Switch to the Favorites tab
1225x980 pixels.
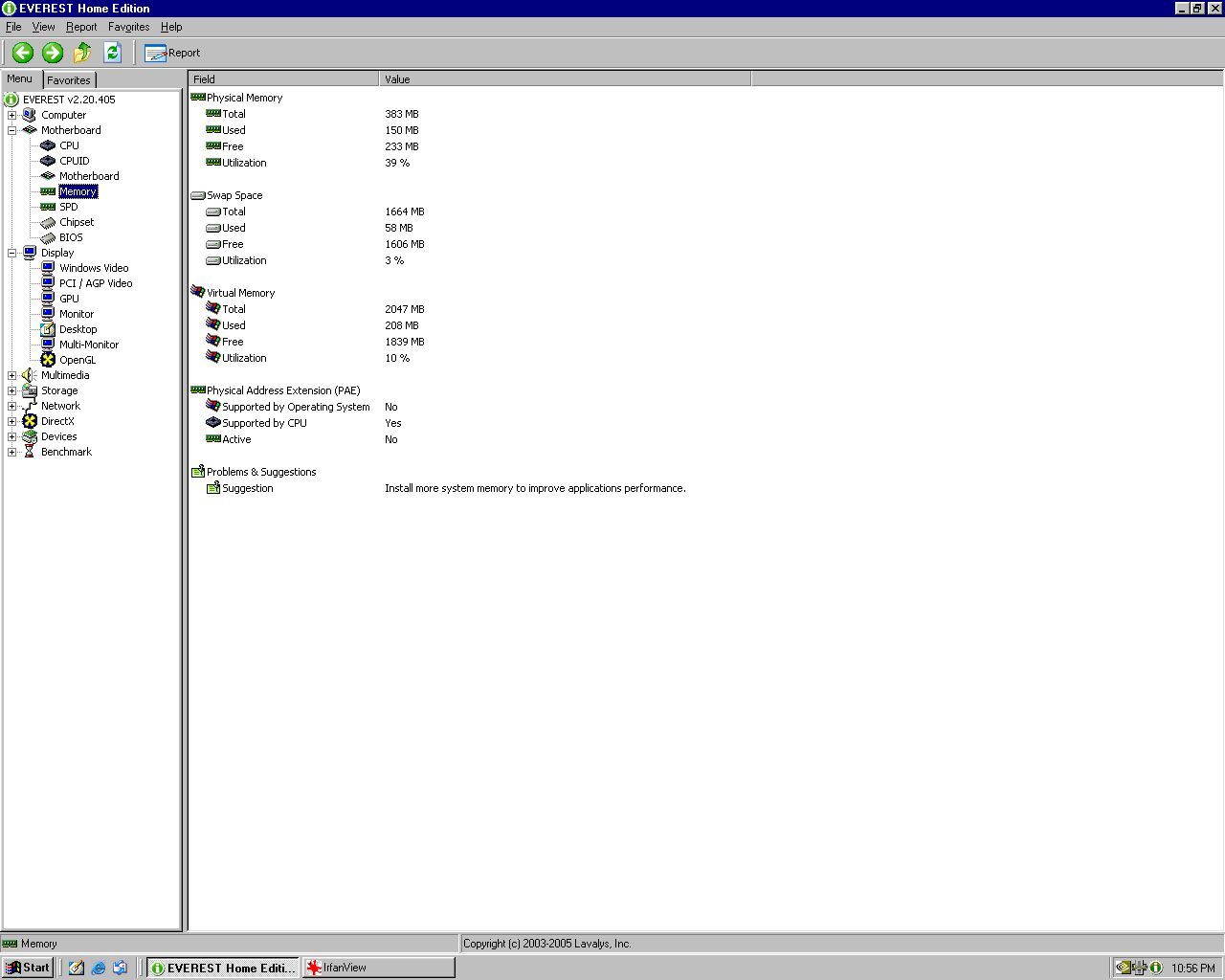click(x=69, y=80)
